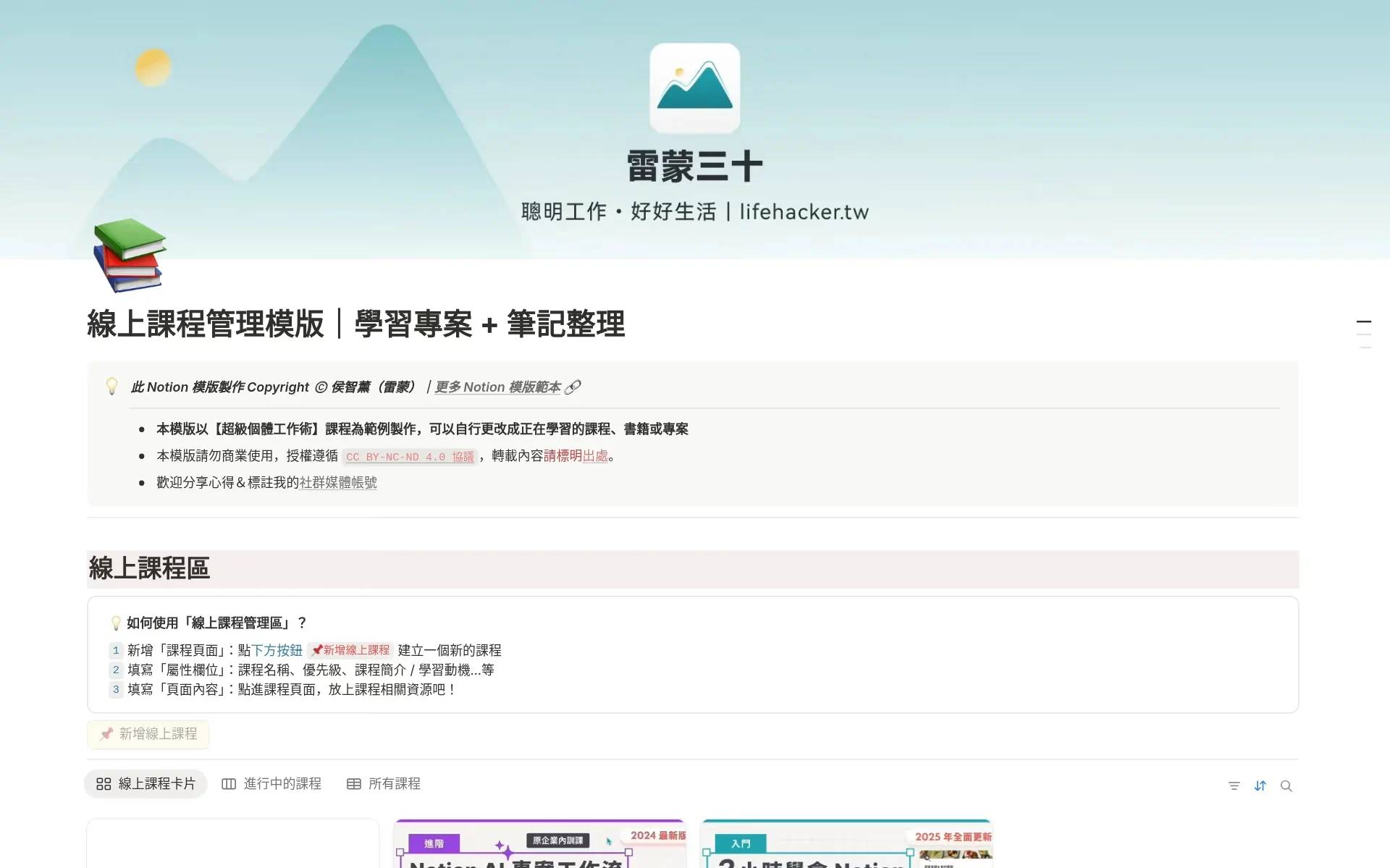
Task: Click the lightbulb icon in copyright callout
Action: pos(111,386)
